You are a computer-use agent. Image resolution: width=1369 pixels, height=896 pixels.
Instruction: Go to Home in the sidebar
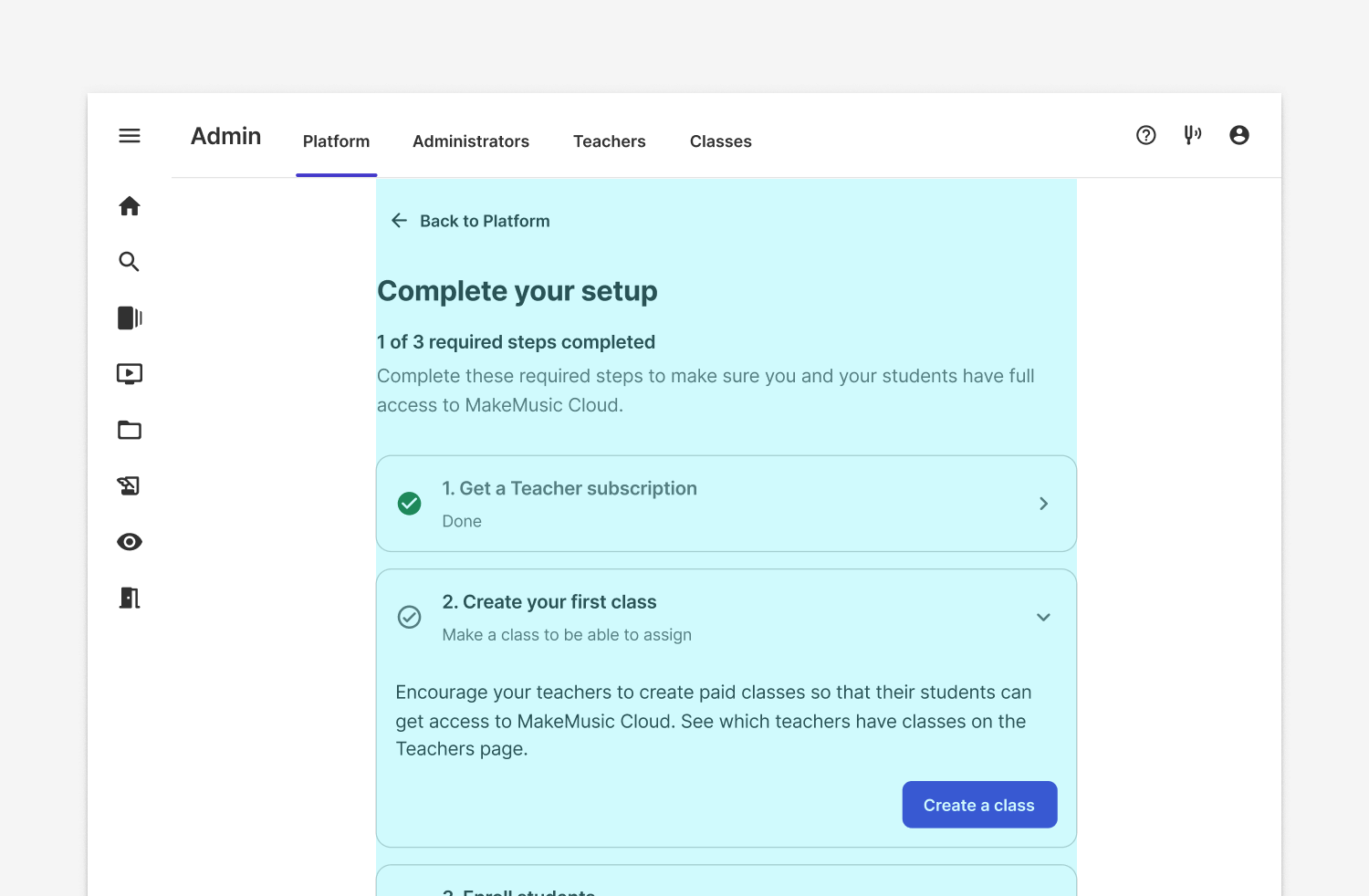point(130,206)
